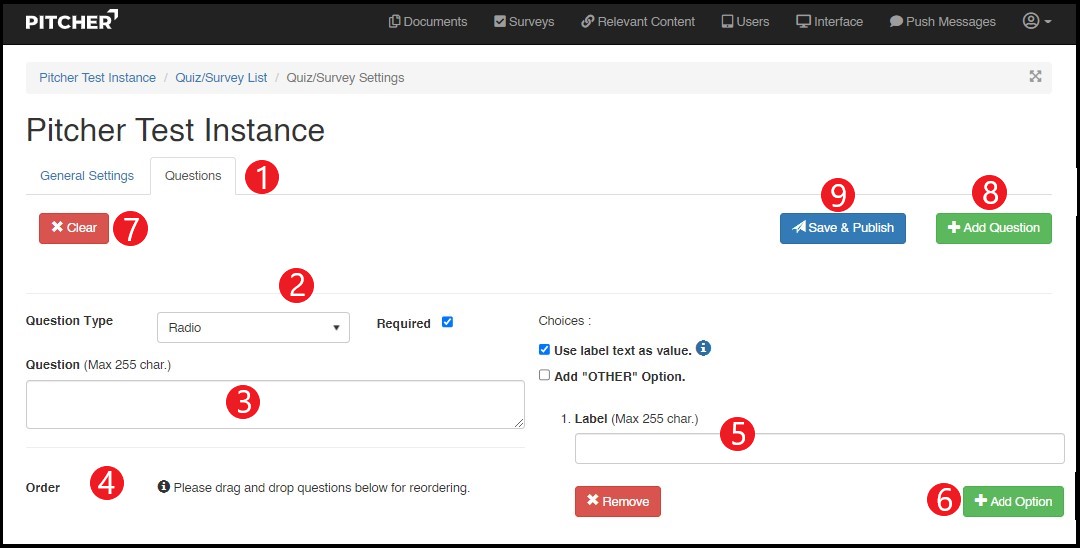The width and height of the screenshot is (1080, 548).
Task: Click the fullscreen expand icon in breadcrumb bar
Action: coord(1035,77)
